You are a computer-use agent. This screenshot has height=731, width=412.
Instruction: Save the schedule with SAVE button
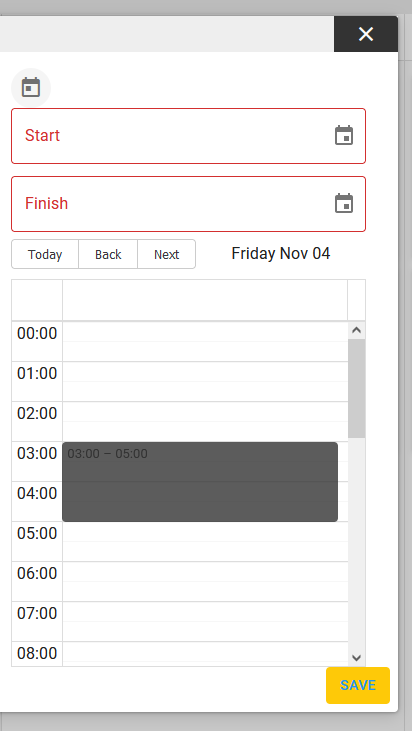pos(358,685)
